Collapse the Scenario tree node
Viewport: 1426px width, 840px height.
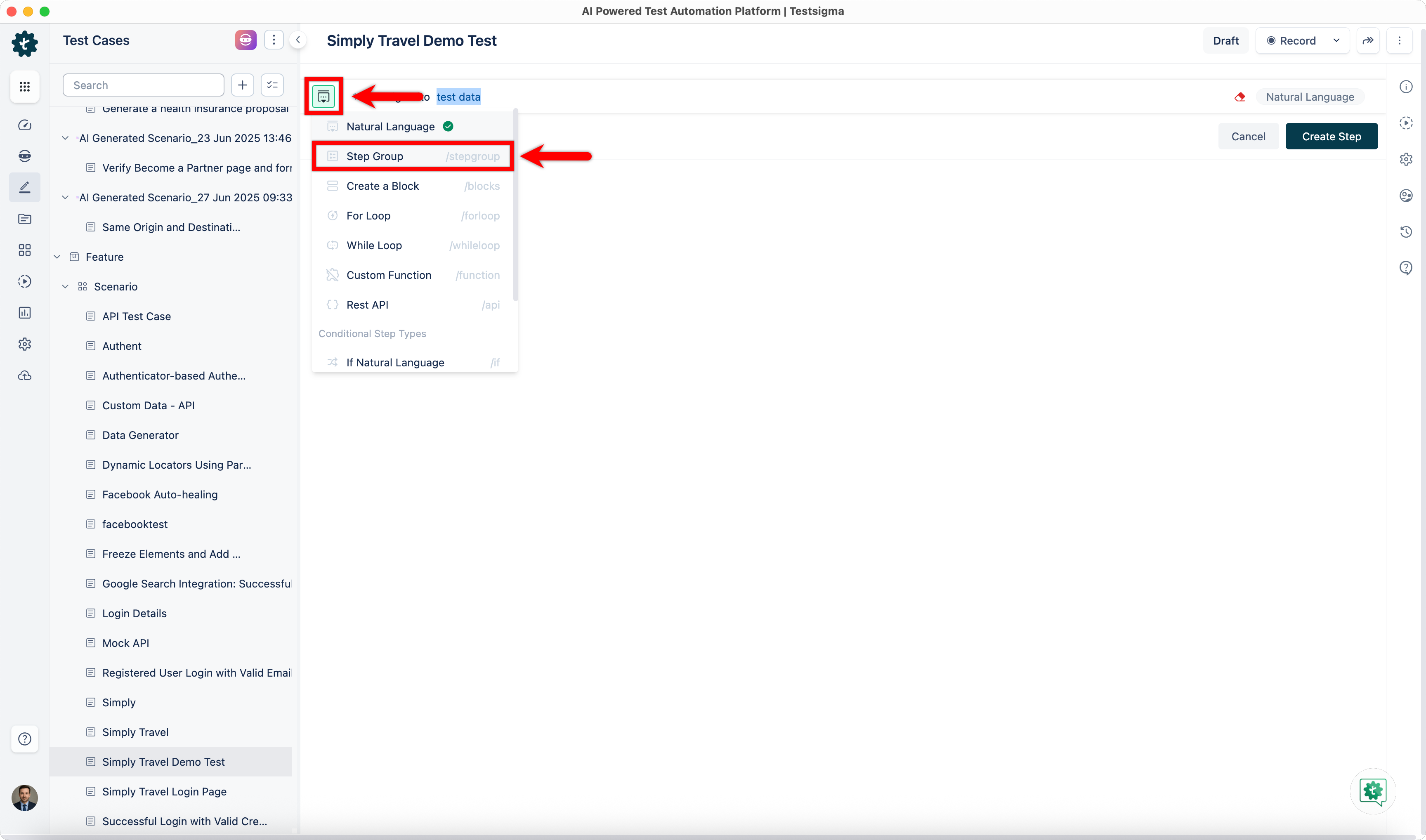pos(65,286)
